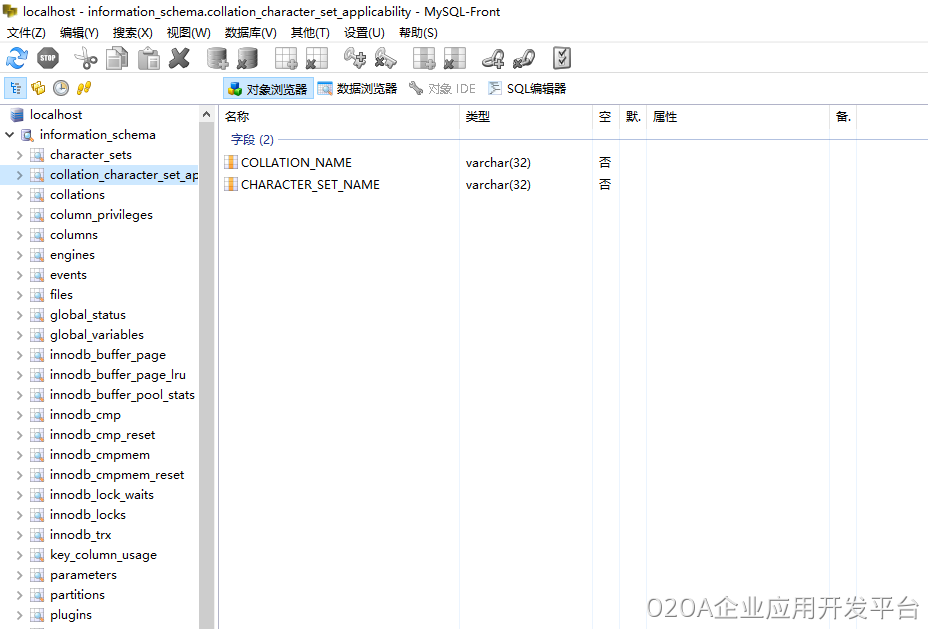Expand the global_variables table node
The height and width of the screenshot is (629, 928).
click(x=19, y=335)
